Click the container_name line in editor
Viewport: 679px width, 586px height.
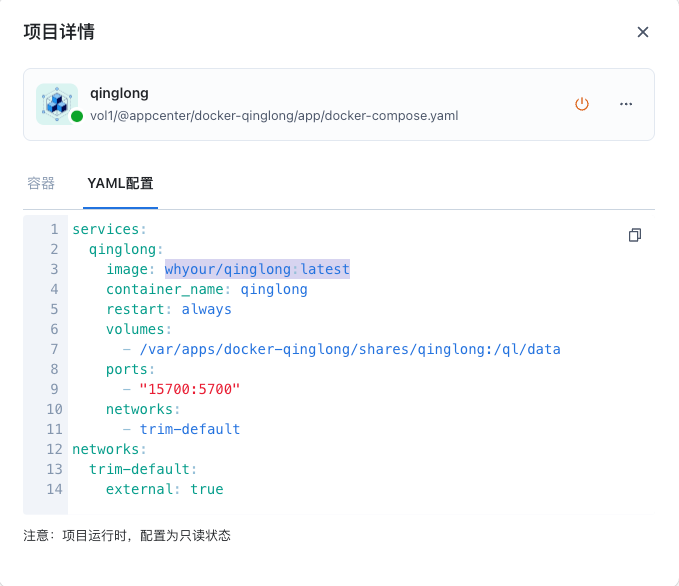pyautogui.click(x=206, y=289)
